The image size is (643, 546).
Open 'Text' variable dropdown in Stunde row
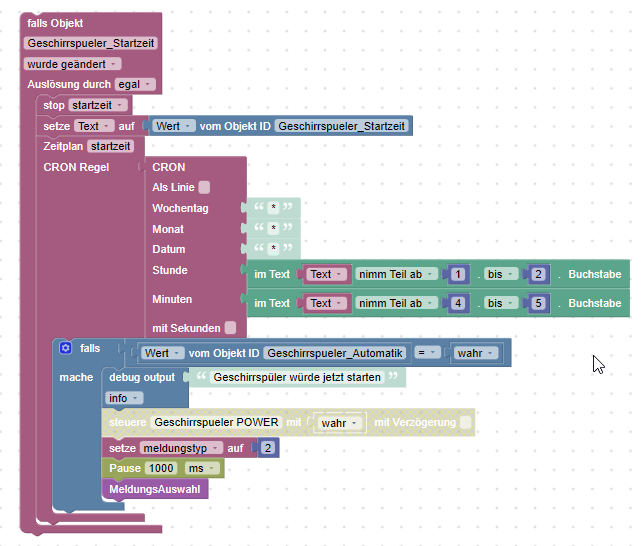coord(326,274)
